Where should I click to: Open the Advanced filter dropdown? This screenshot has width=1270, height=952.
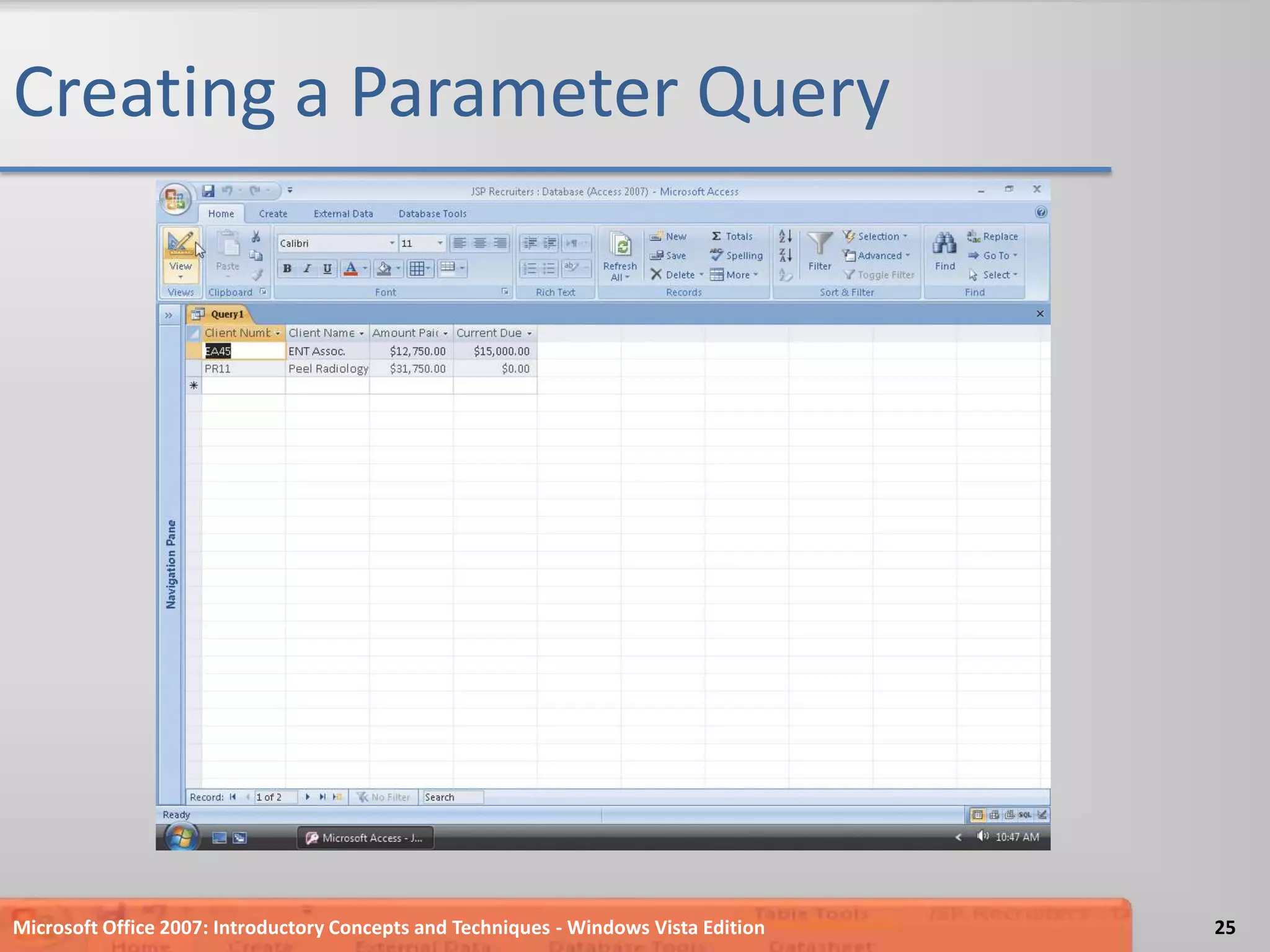click(x=876, y=255)
